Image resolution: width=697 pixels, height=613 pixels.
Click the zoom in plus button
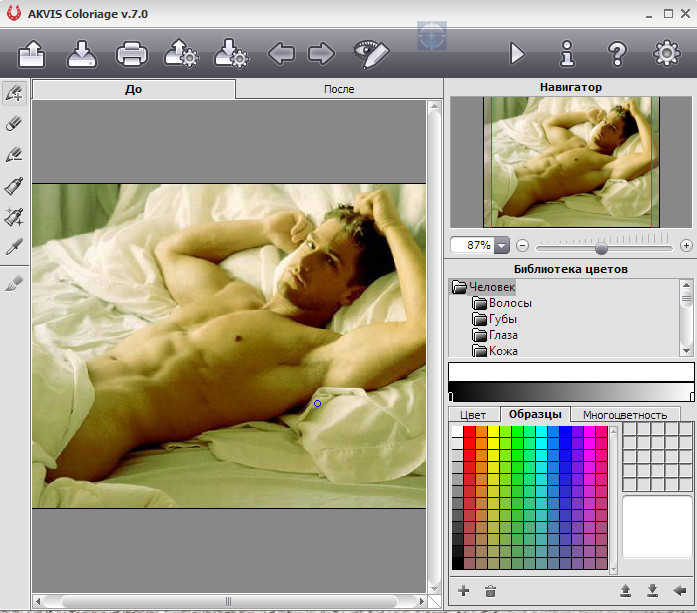[x=686, y=245]
